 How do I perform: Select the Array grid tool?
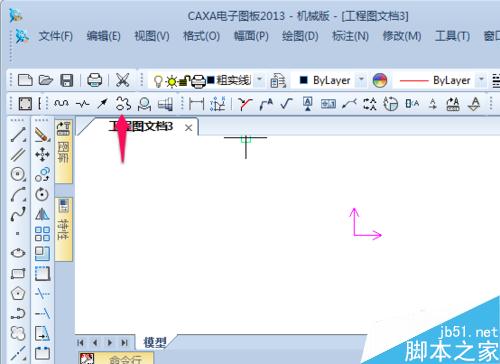click(42, 234)
